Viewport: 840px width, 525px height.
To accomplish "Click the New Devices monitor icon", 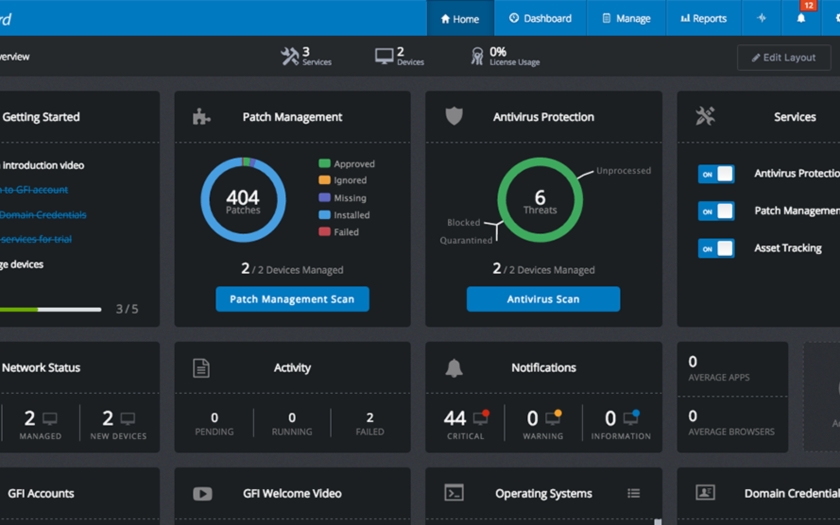I will click(x=128, y=418).
